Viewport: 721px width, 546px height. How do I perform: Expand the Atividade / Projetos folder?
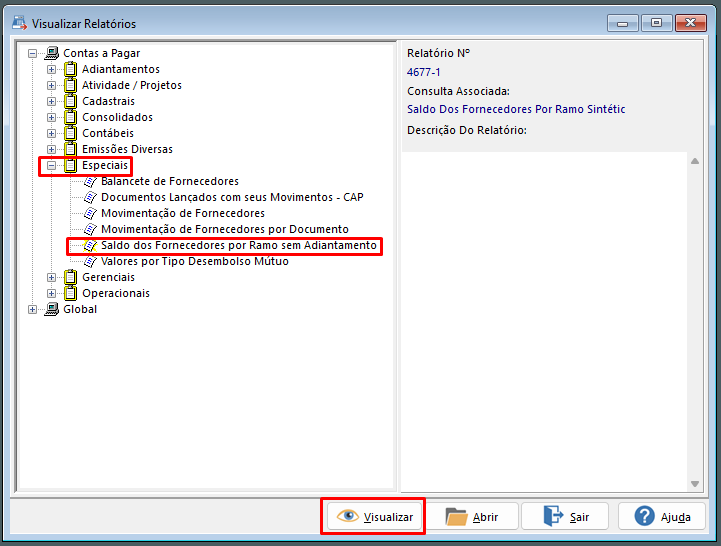coord(52,86)
